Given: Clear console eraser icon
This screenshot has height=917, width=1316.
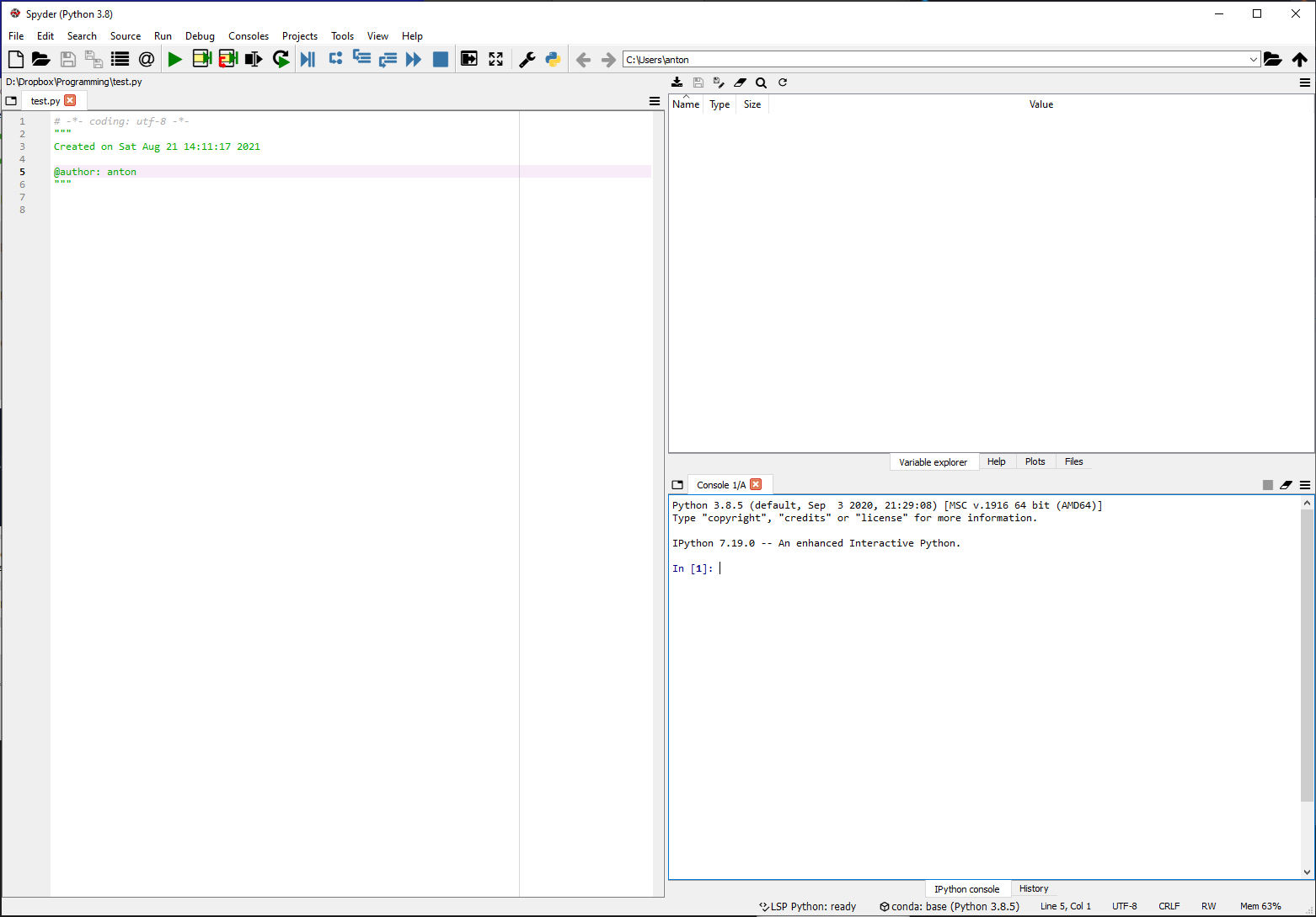Looking at the screenshot, I should tap(1286, 485).
